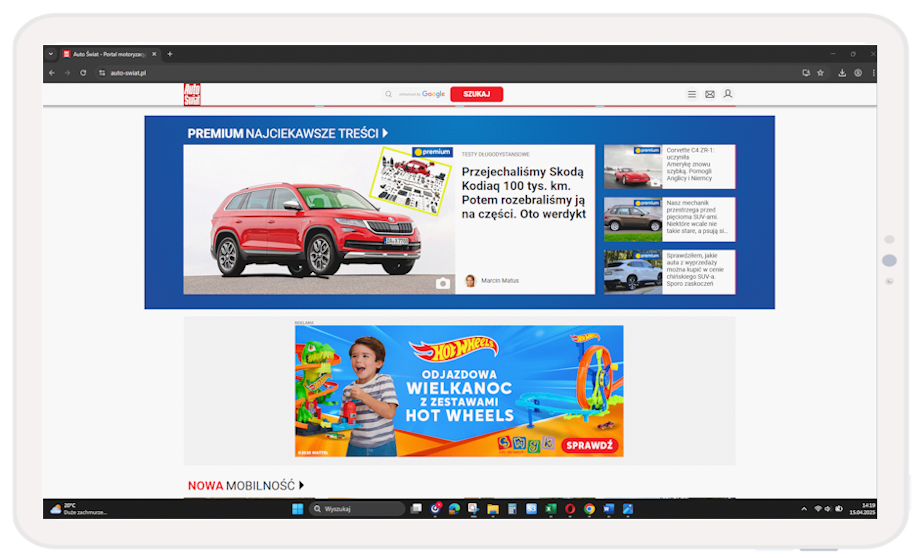Close the Auto Świat tab
The image size is (916, 558).
click(x=154, y=54)
